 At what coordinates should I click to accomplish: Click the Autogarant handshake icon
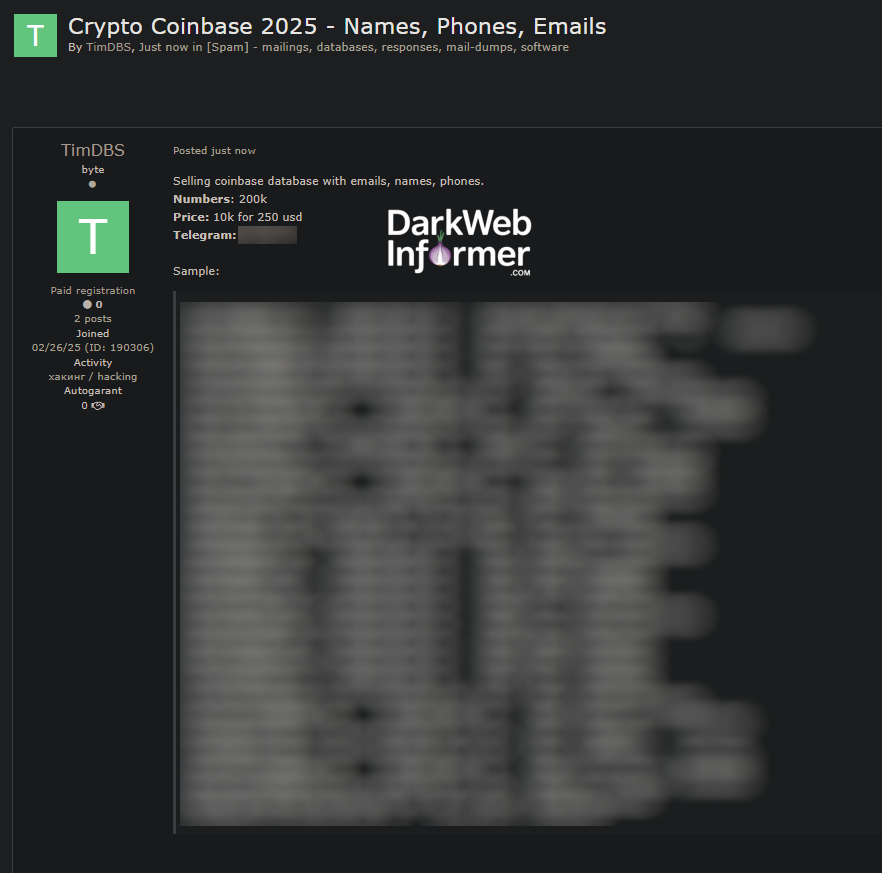[x=98, y=406]
